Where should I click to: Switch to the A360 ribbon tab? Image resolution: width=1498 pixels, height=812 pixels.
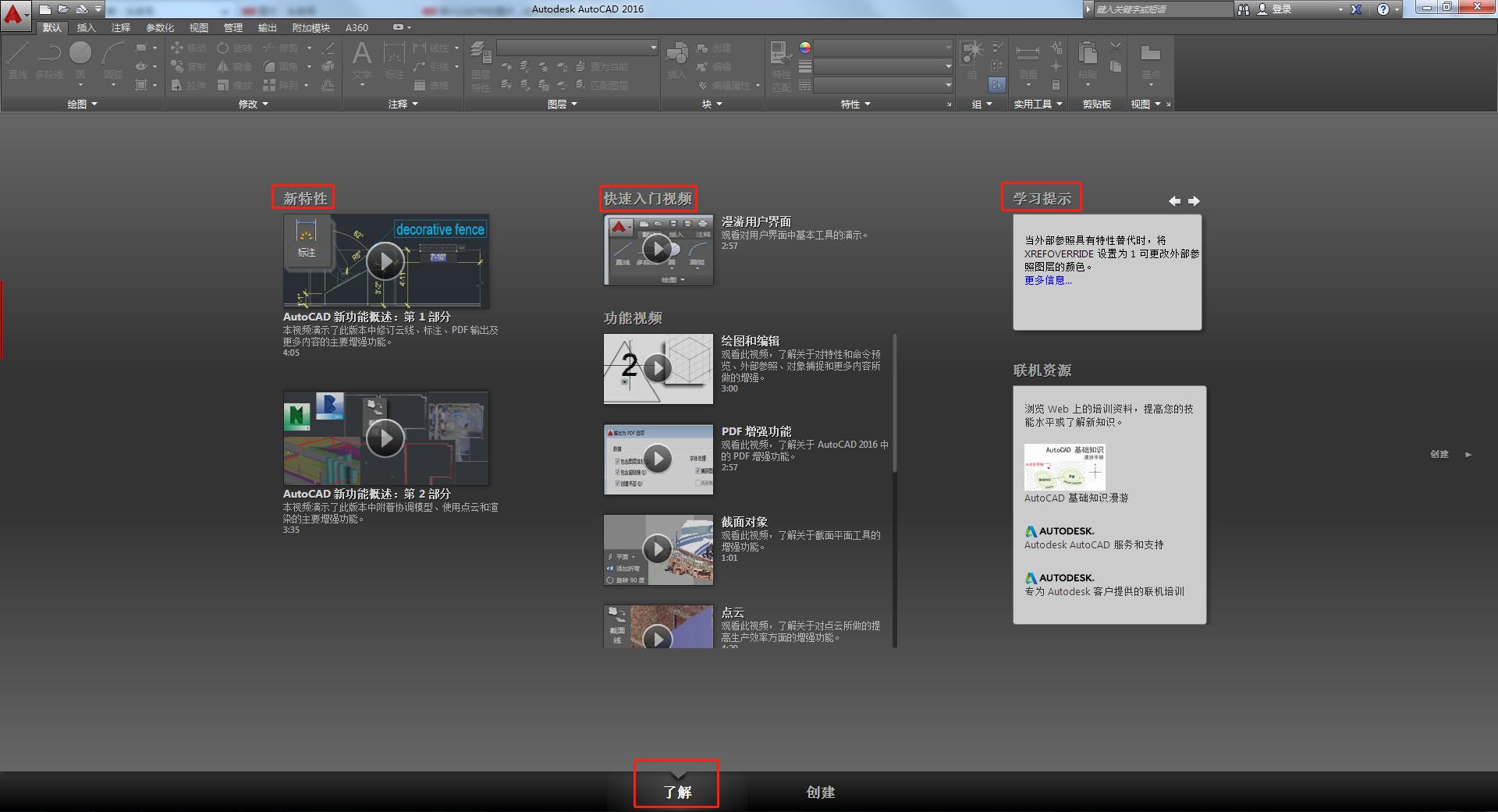click(x=357, y=27)
